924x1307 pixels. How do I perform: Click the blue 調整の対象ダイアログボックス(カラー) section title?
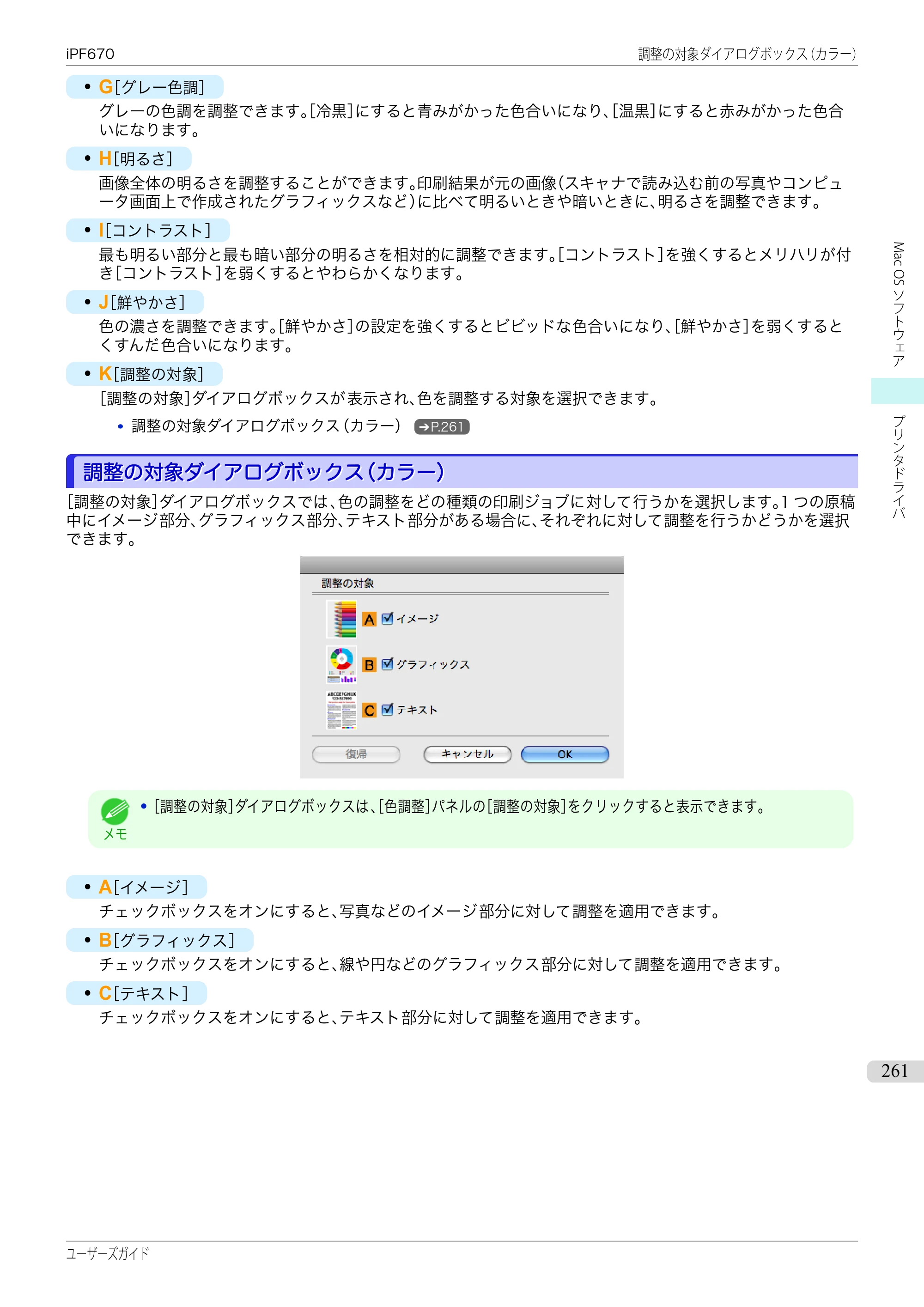pyautogui.click(x=264, y=472)
